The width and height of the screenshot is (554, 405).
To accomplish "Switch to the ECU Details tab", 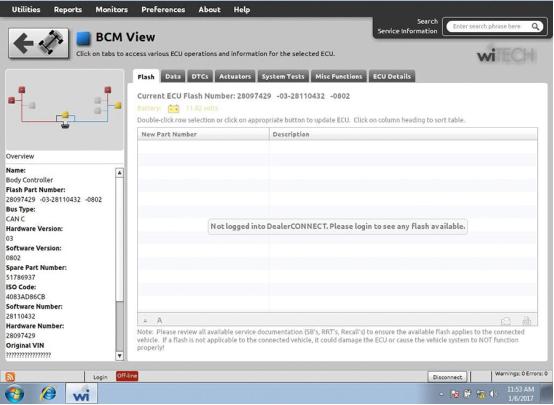I will [392, 76].
